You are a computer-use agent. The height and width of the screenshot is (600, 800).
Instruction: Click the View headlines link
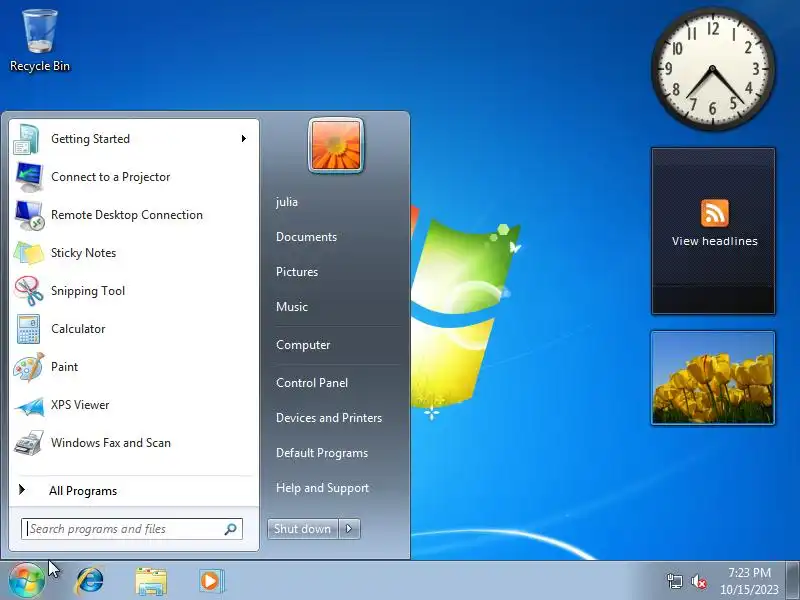[714, 241]
